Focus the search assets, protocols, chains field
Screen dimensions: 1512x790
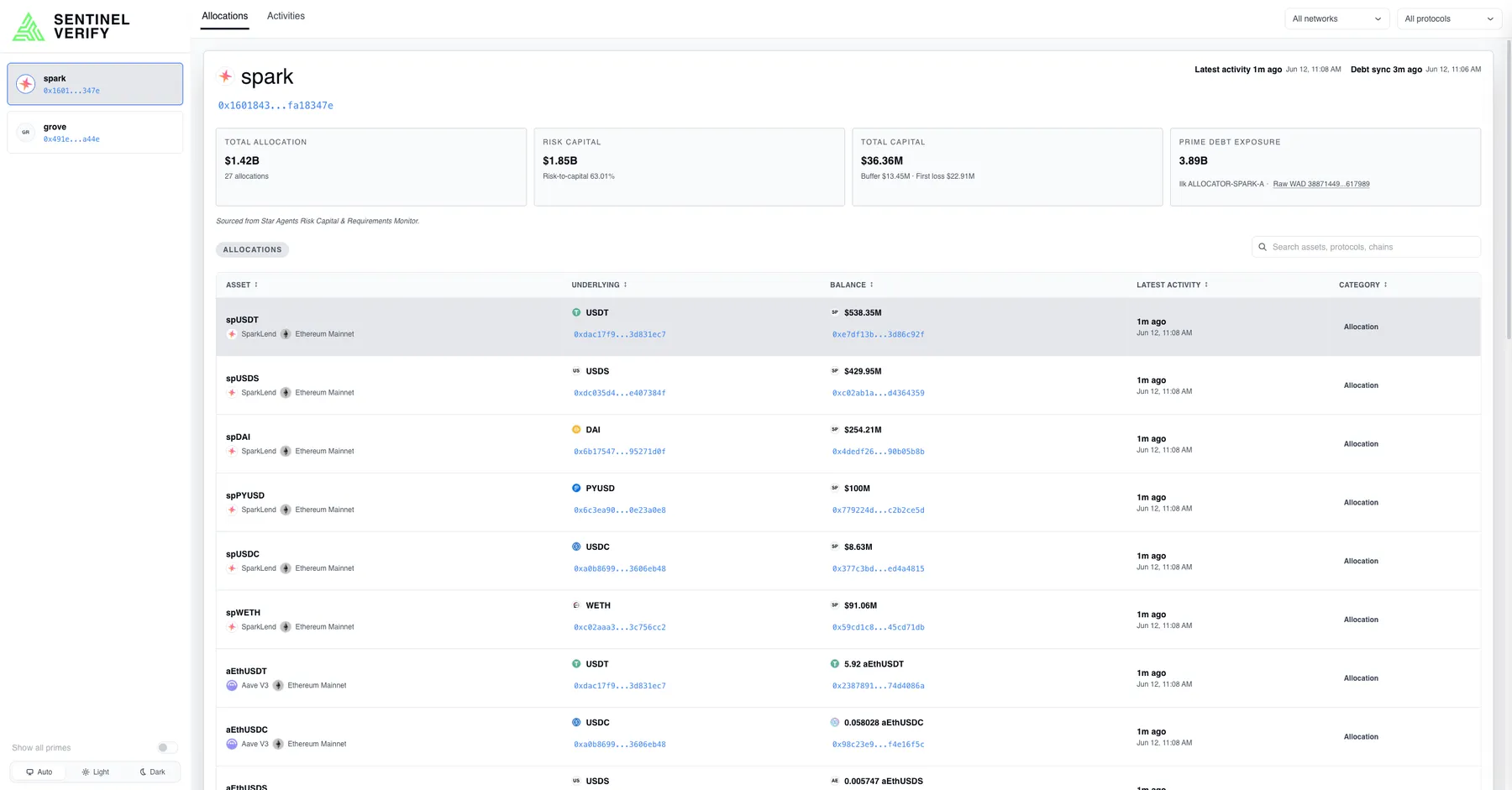(1366, 247)
